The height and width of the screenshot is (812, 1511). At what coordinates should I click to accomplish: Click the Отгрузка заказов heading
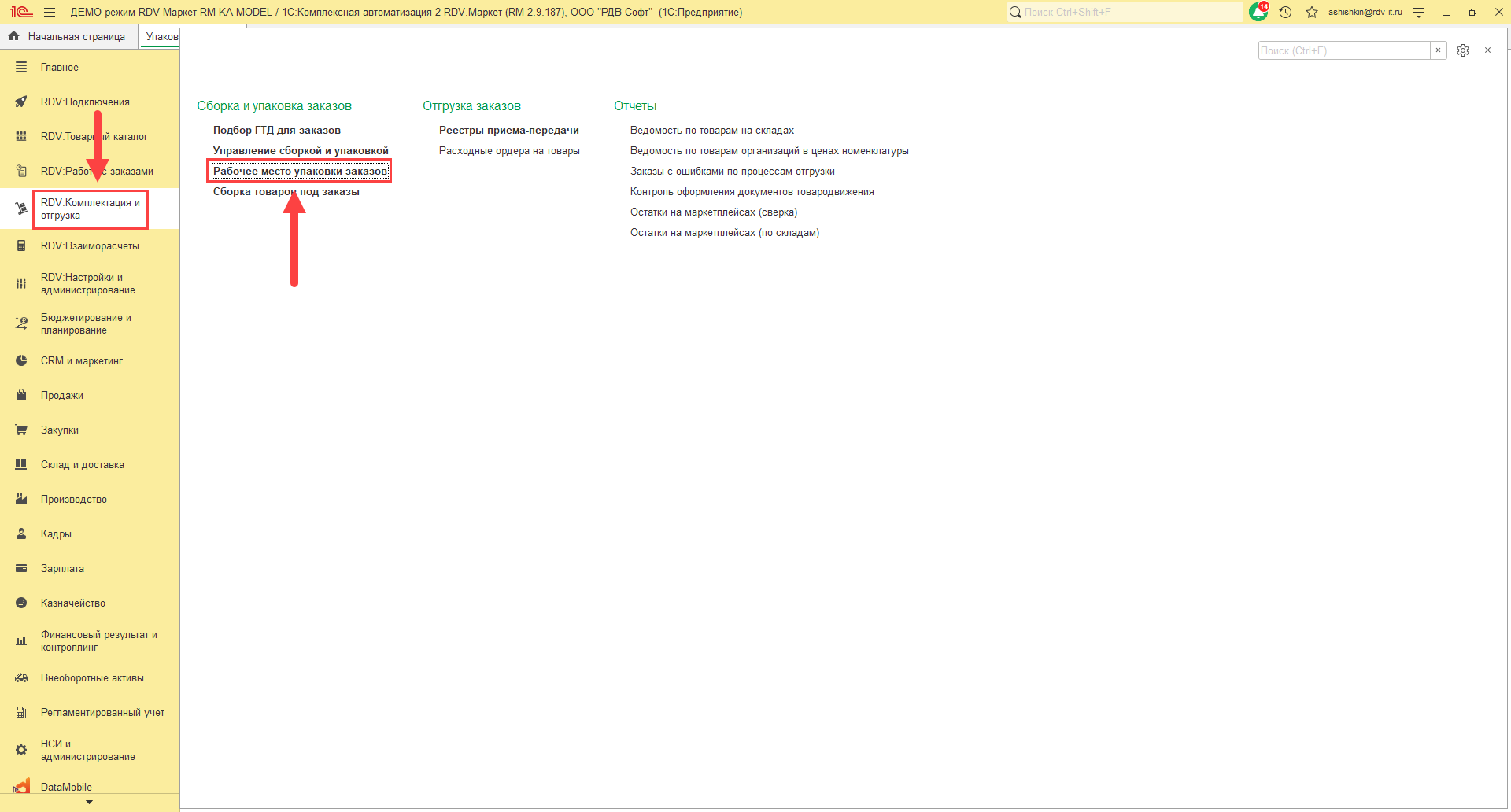click(x=471, y=105)
